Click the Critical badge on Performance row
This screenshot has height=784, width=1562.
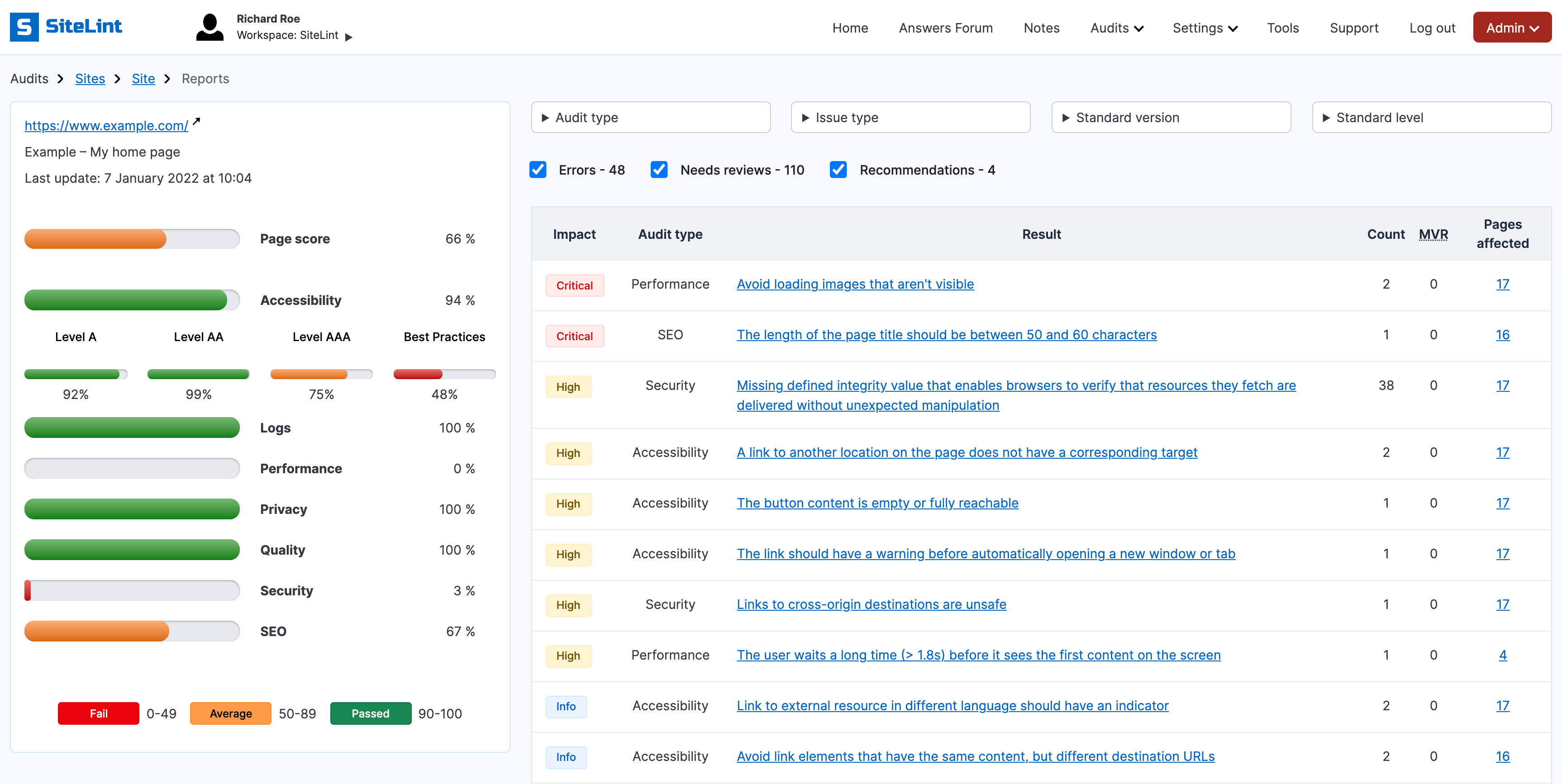[574, 285]
